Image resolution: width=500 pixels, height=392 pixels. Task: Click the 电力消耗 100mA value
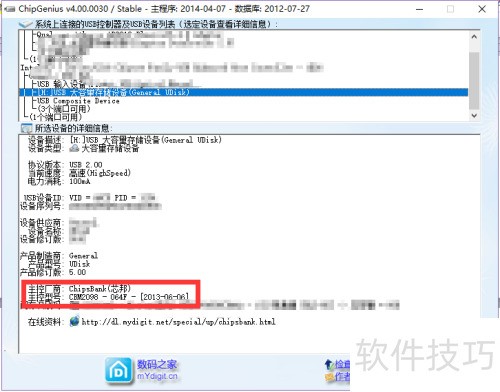80,181
